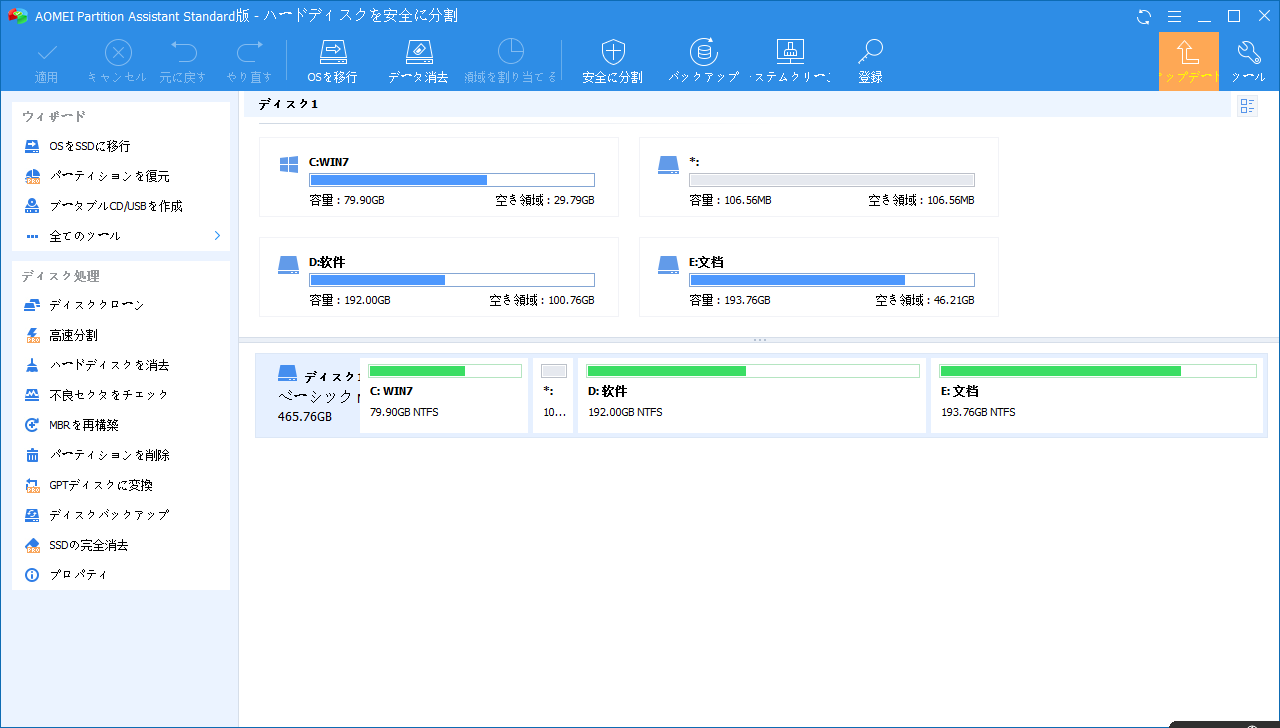Click the small *: block in disk map
This screenshot has width=1280, height=728.
pos(553,396)
